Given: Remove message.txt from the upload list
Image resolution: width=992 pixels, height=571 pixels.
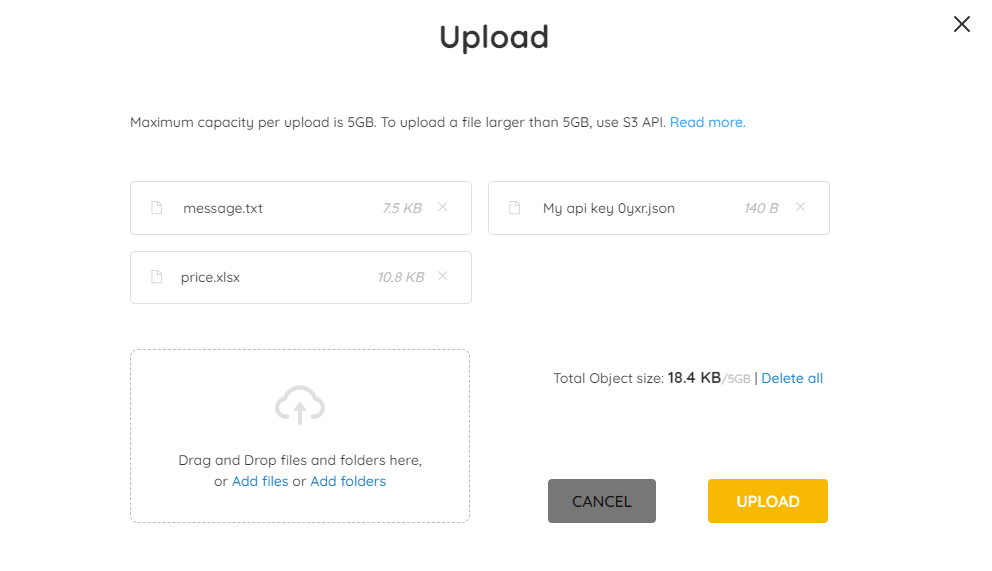Looking at the screenshot, I should [443, 207].
